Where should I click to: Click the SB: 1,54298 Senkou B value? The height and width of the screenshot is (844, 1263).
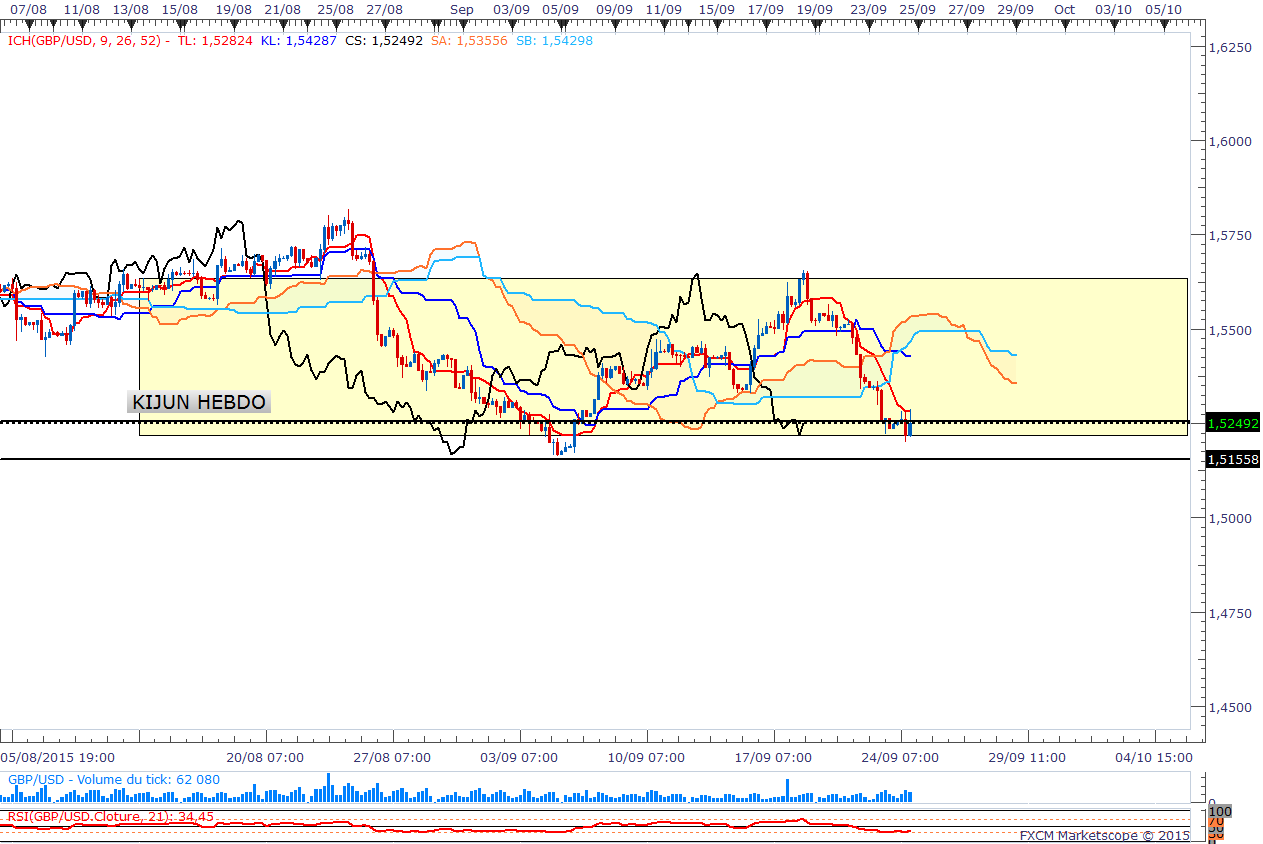(x=553, y=41)
